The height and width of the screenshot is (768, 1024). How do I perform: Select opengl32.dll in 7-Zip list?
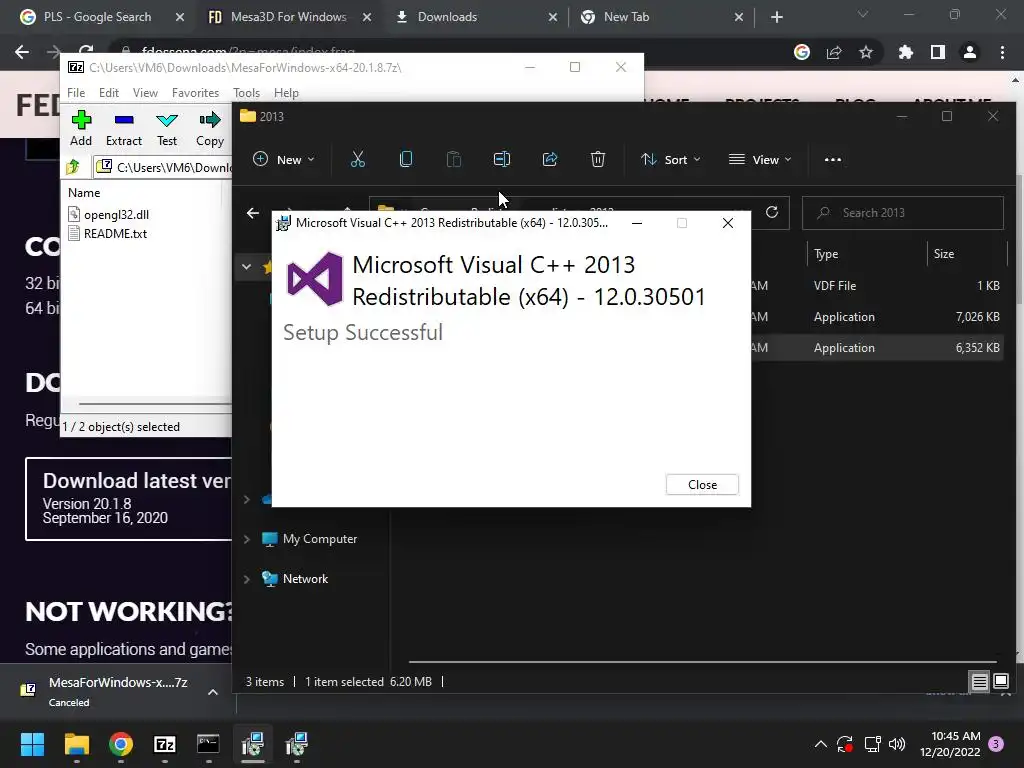(108, 214)
